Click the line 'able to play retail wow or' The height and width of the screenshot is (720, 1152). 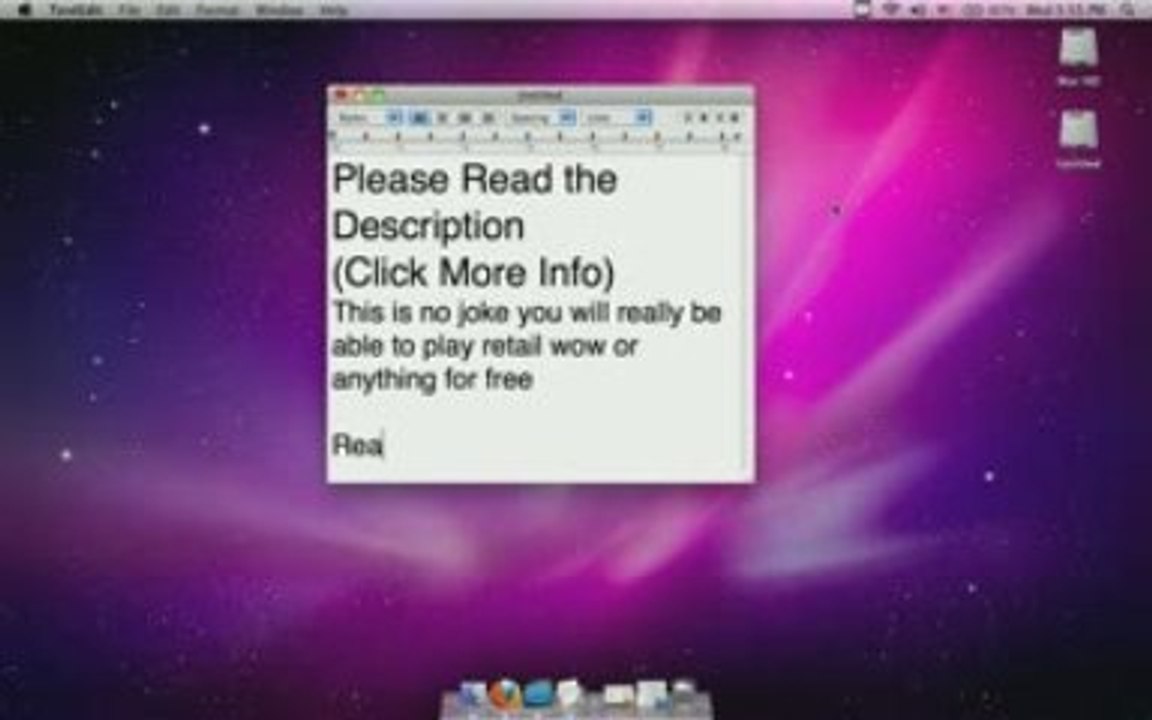click(x=485, y=346)
